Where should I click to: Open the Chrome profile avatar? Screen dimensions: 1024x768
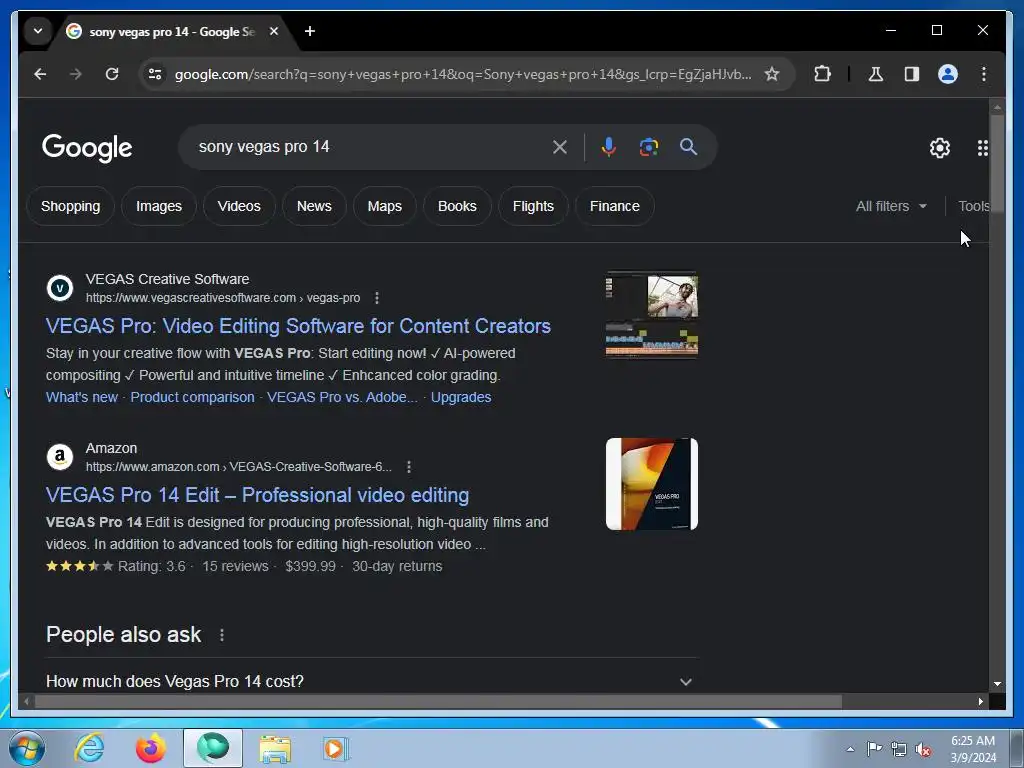[x=948, y=74]
